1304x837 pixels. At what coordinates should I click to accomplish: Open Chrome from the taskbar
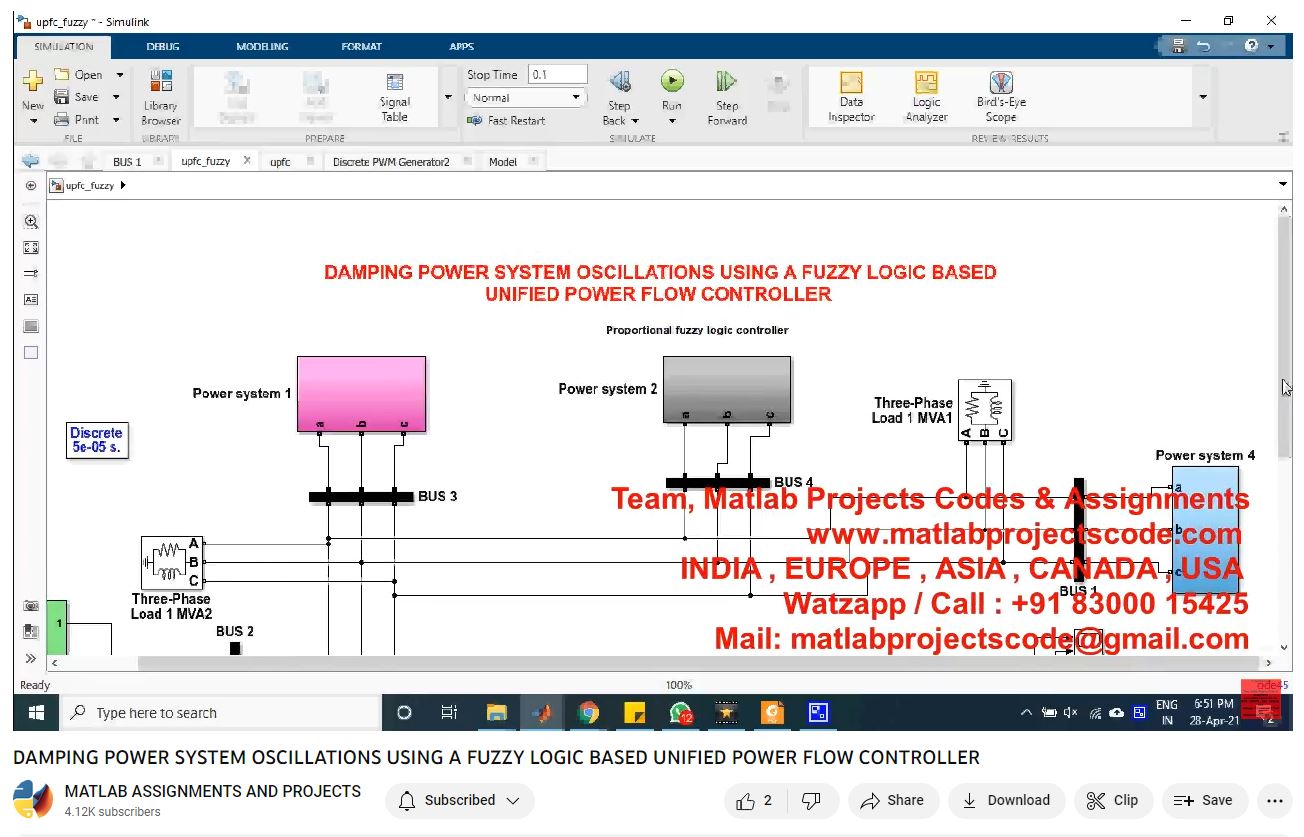588,713
